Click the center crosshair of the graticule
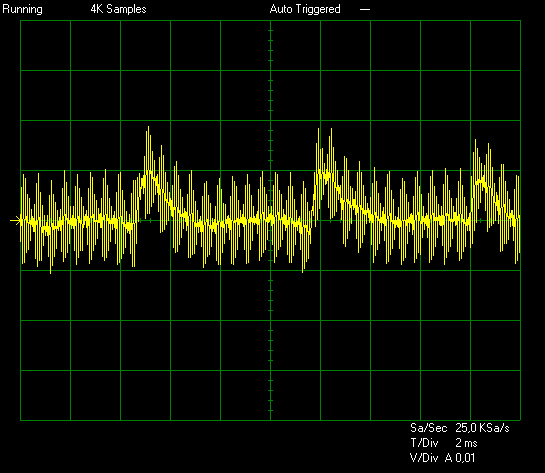Screen dimensions: 545x473 (x=270, y=220)
